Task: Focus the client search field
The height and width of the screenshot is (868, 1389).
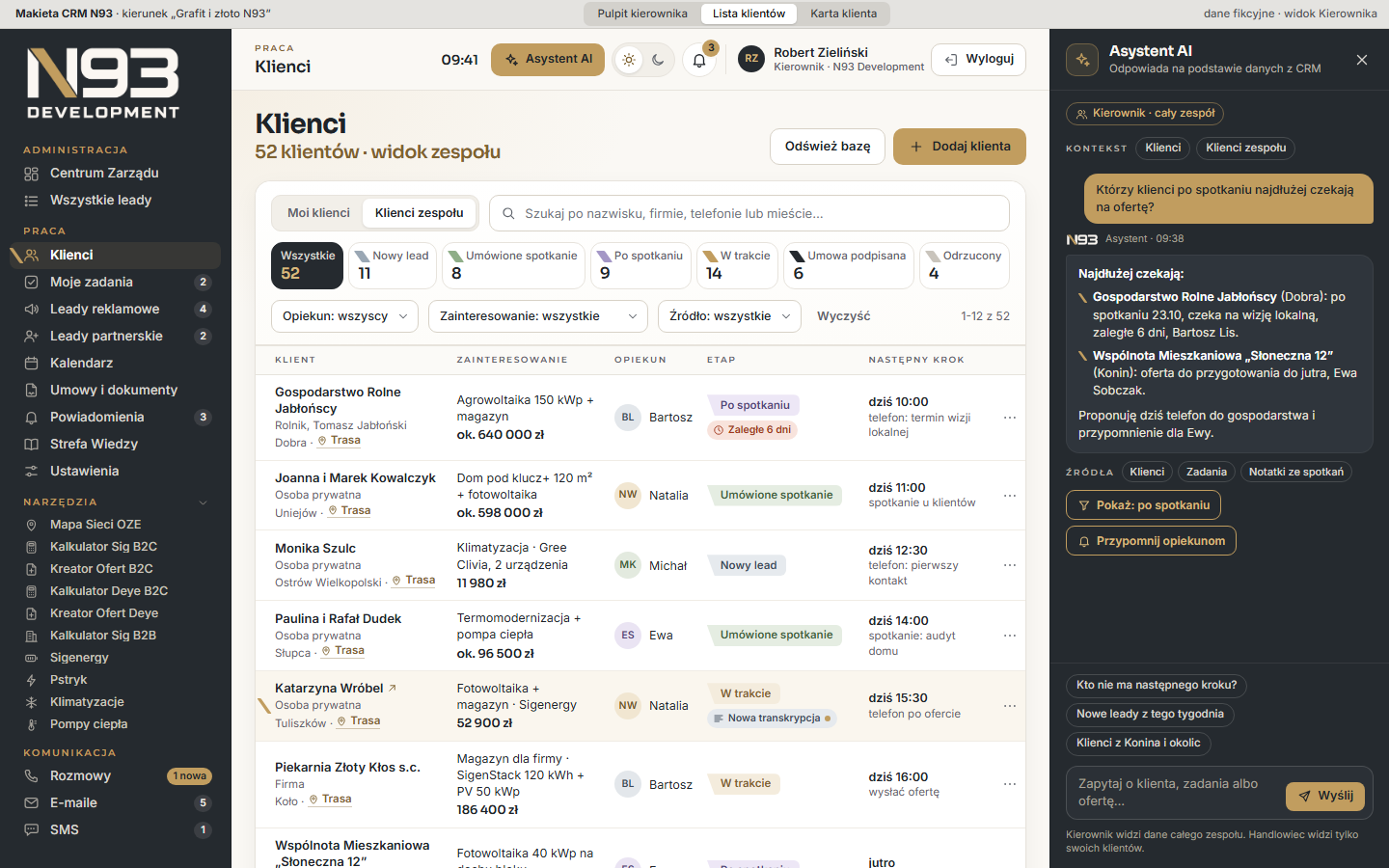Action: point(749,213)
